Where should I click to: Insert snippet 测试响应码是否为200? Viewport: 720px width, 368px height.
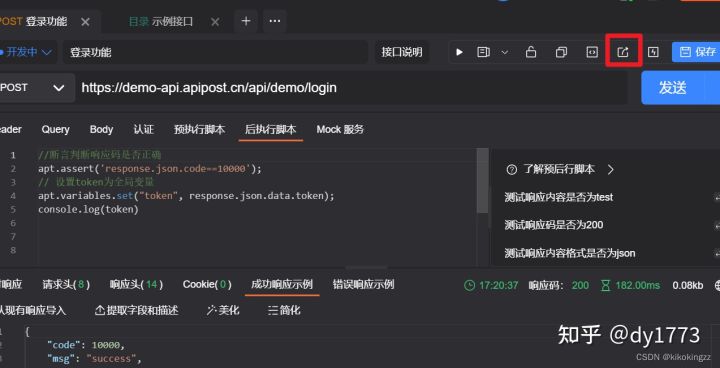point(553,225)
